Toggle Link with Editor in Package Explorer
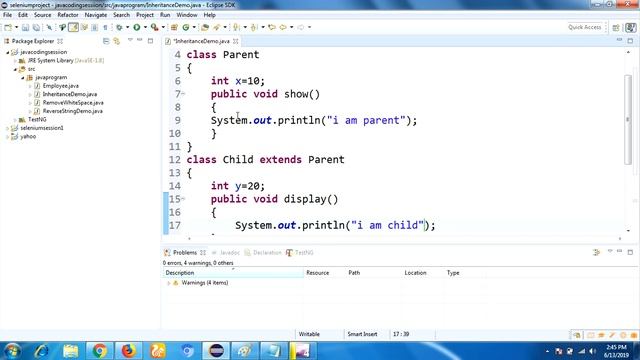The width and height of the screenshot is (640, 360). (117, 41)
